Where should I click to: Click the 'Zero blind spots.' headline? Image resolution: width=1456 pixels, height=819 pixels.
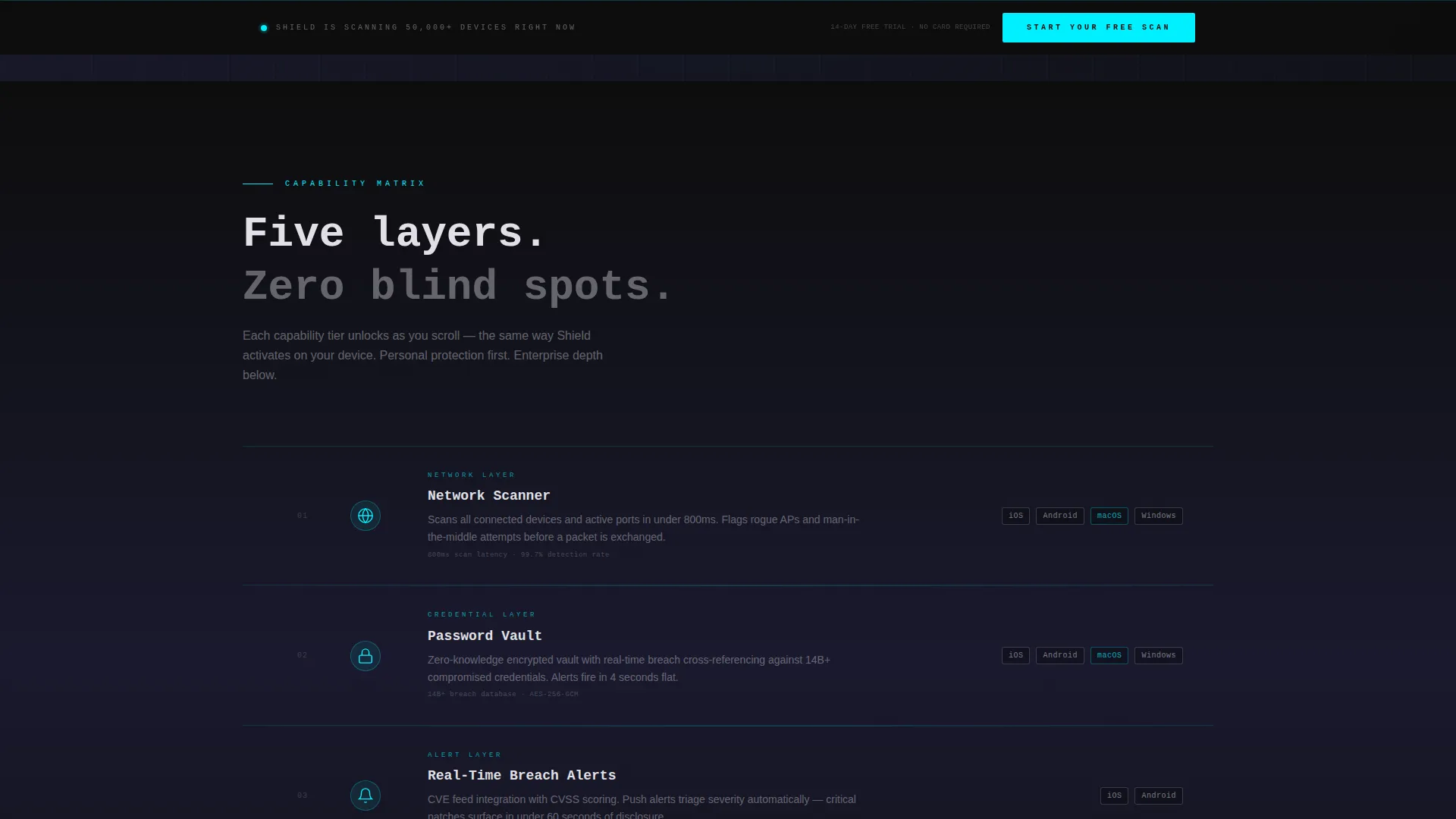tap(457, 286)
